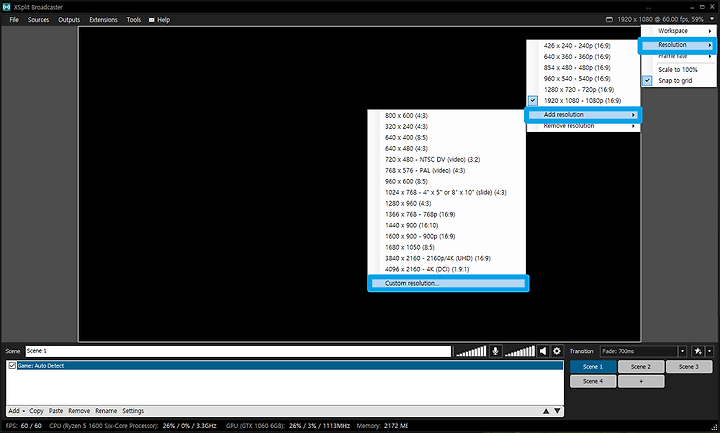Switch to Scene 3
The image size is (720, 433).
click(689, 366)
